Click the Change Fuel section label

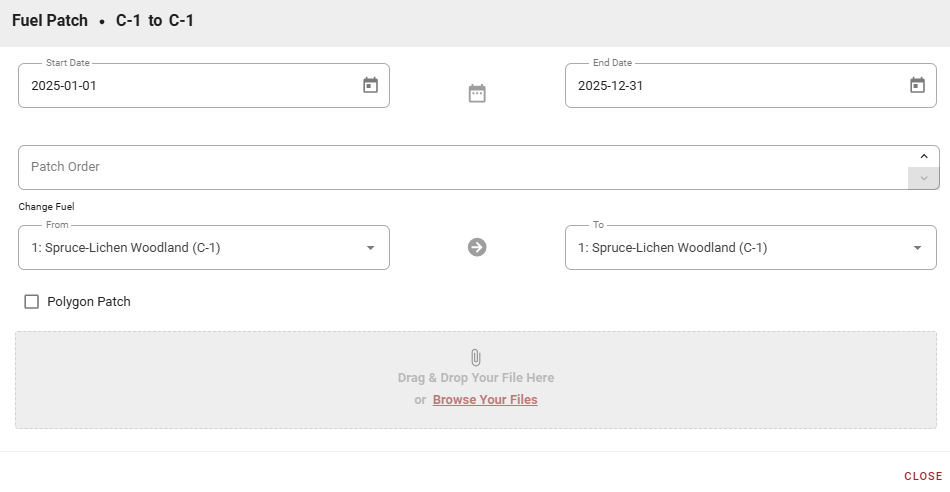point(46,207)
